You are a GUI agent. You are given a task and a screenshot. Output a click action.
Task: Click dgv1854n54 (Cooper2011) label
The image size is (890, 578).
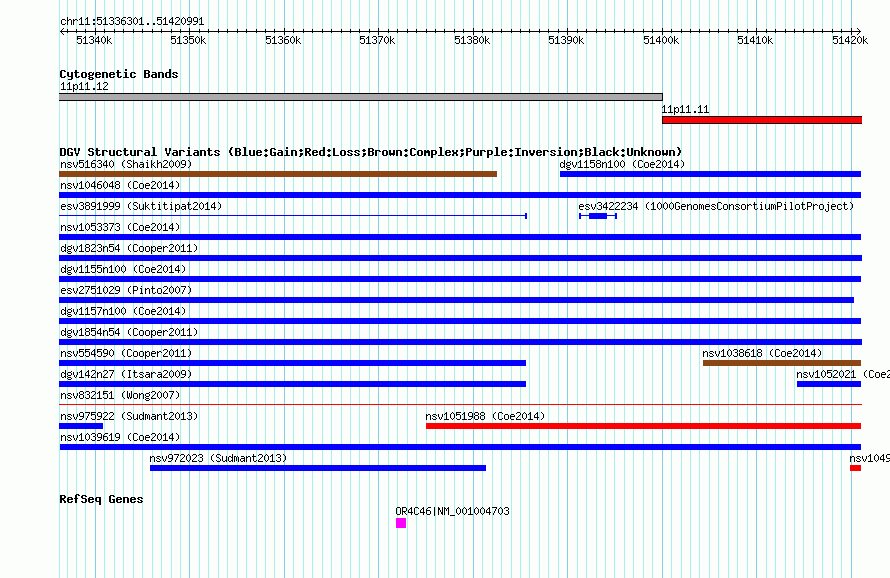pyautogui.click(x=129, y=332)
